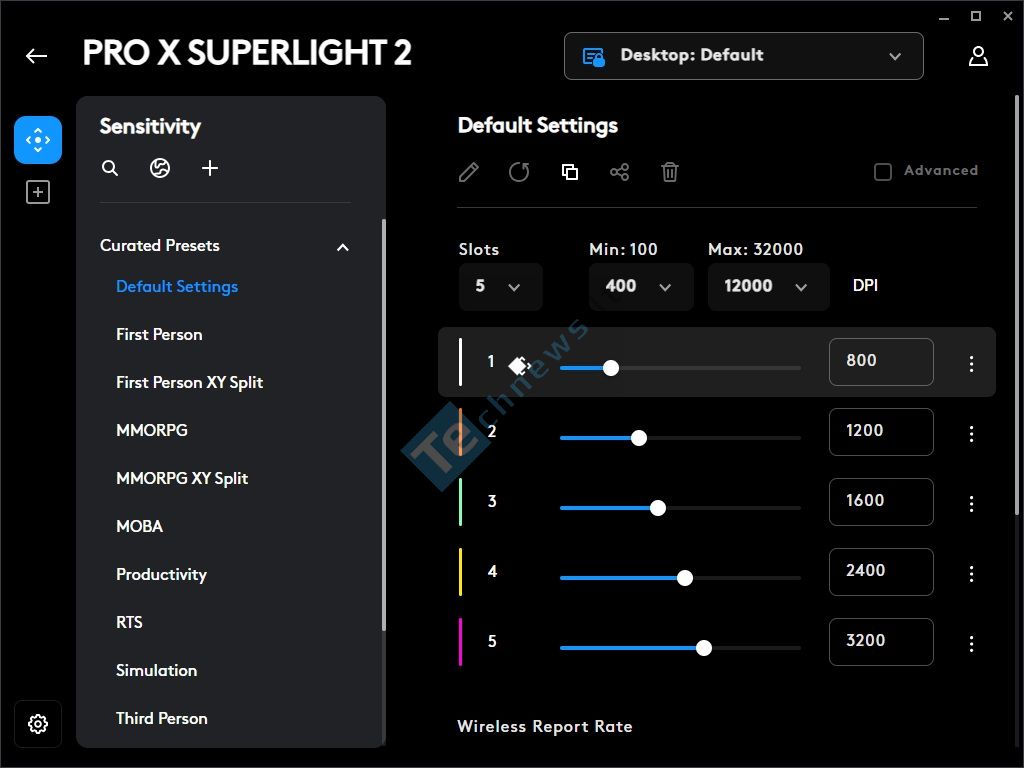Click the add new preset plus icon

tap(210, 168)
